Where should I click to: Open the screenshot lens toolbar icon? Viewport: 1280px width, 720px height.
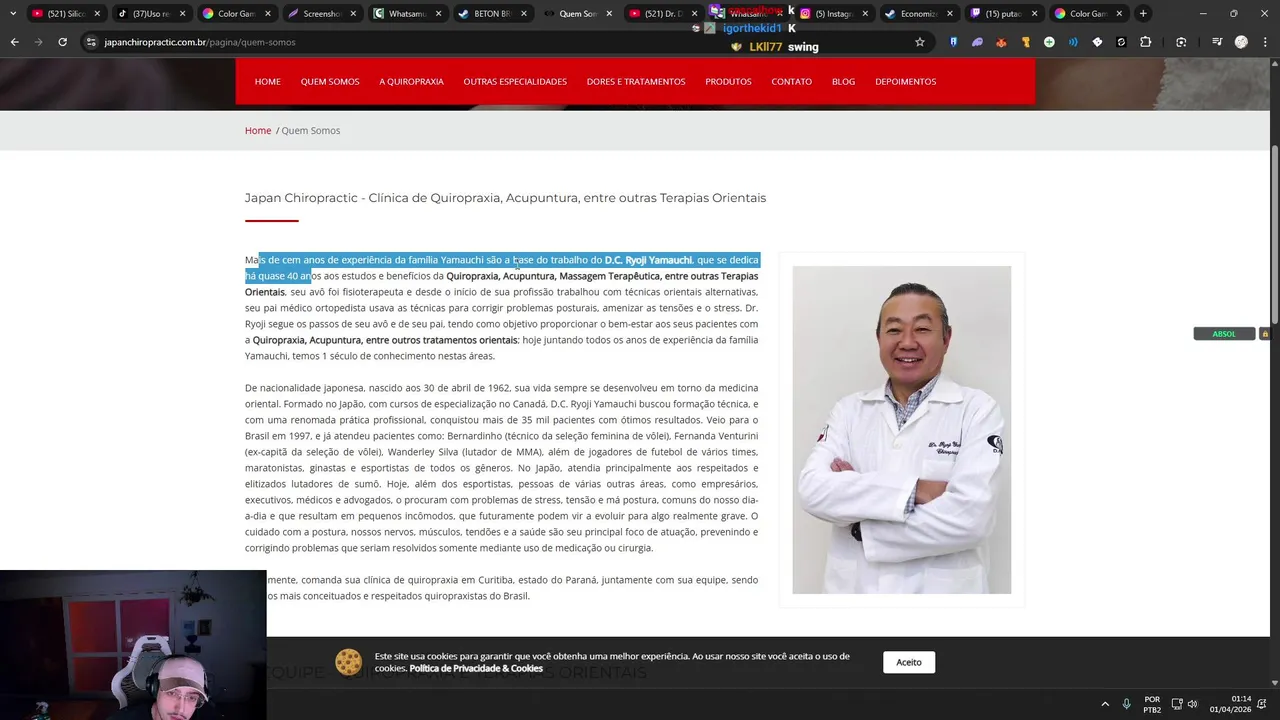tap(1181, 42)
